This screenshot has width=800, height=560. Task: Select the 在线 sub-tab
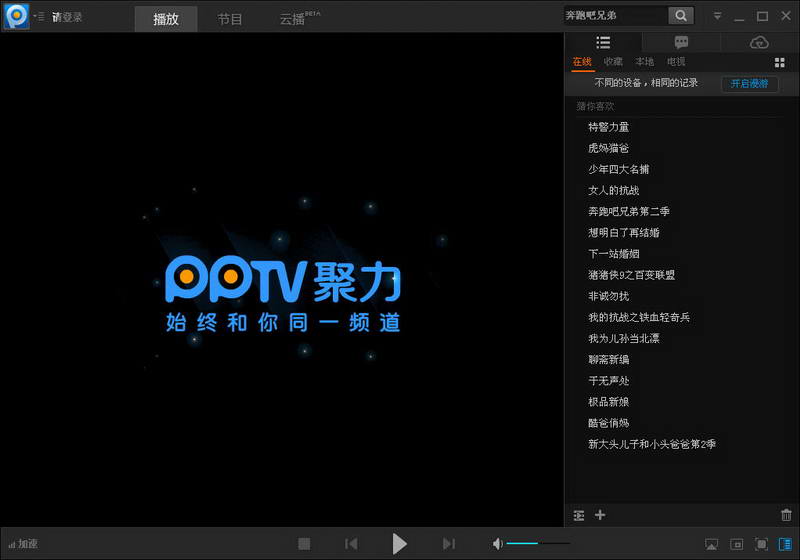(x=582, y=62)
